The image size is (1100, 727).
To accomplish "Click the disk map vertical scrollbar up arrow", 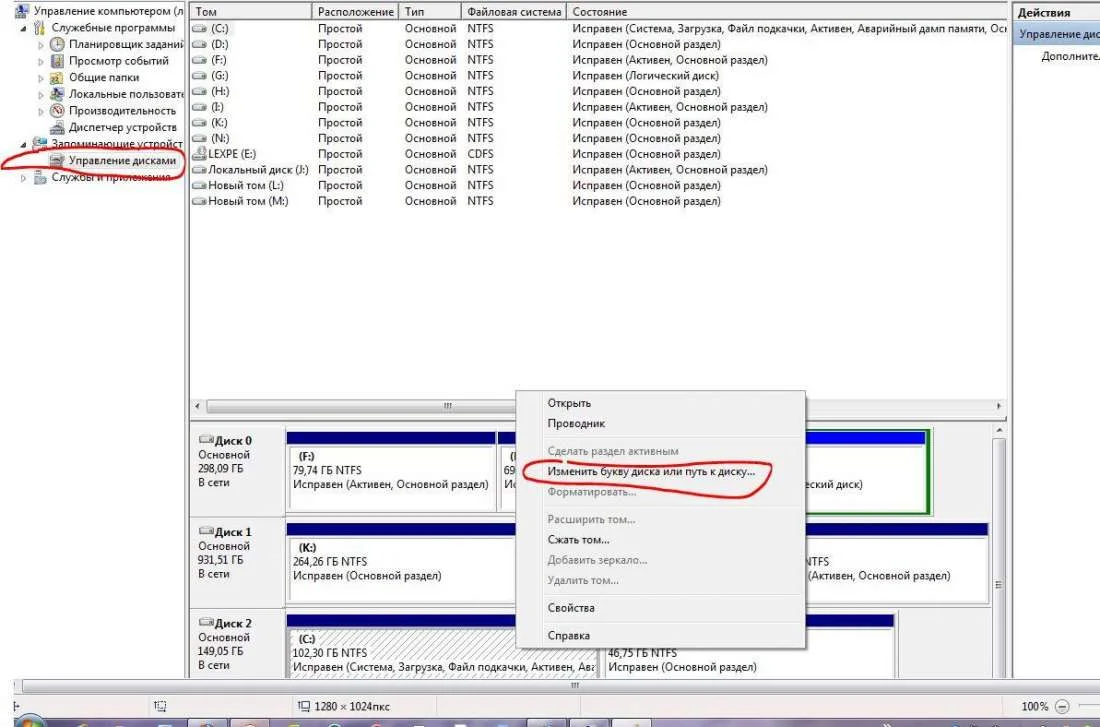I will pyautogui.click(x=999, y=431).
